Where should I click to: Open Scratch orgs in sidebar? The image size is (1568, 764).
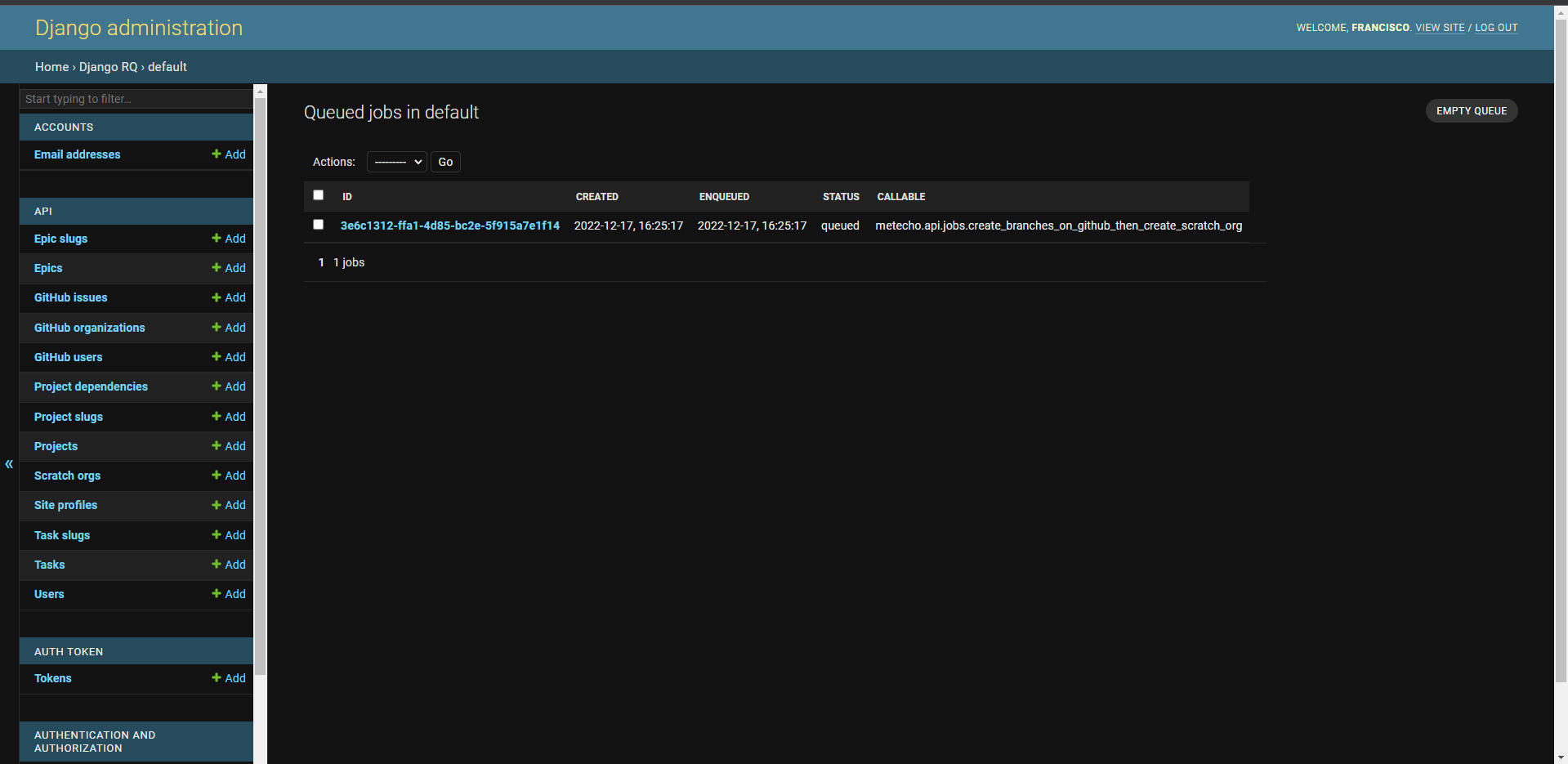click(68, 476)
